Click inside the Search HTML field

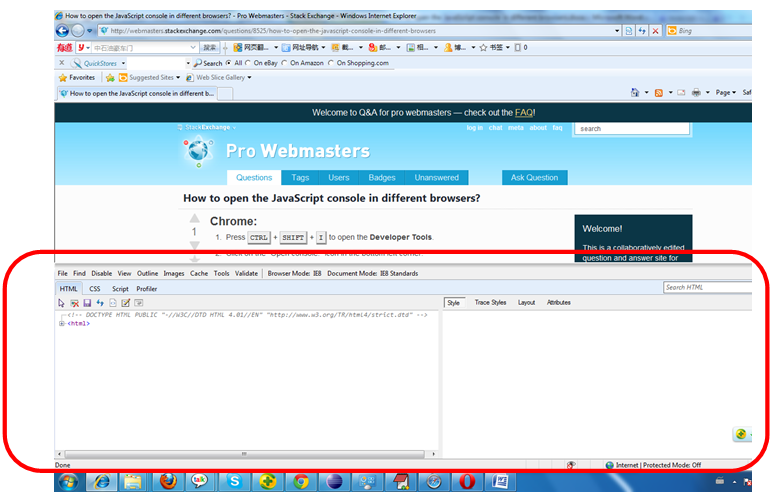pos(707,288)
